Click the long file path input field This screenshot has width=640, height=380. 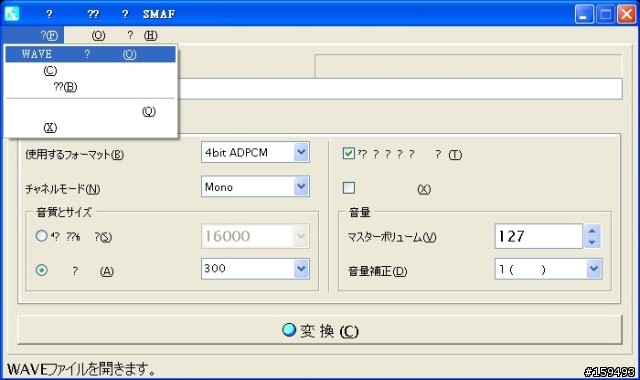point(400,89)
